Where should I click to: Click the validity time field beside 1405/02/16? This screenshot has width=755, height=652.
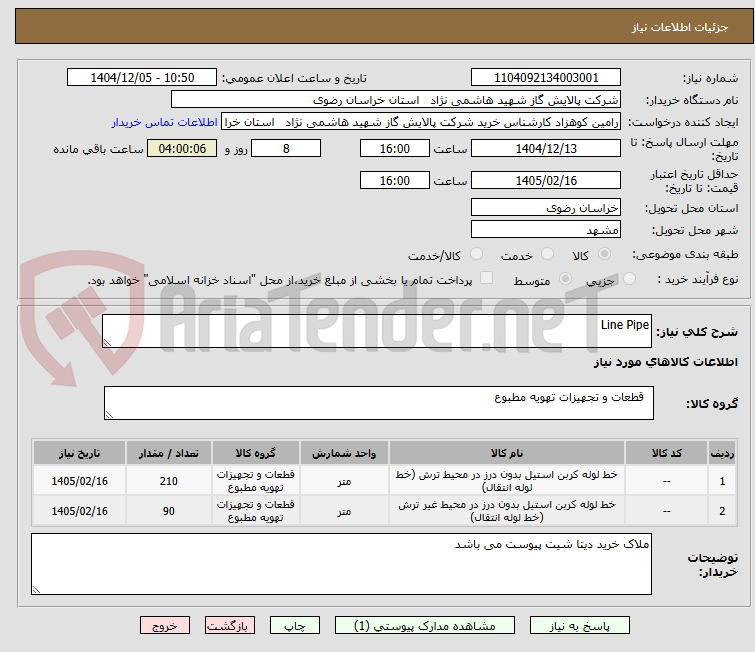pos(395,180)
